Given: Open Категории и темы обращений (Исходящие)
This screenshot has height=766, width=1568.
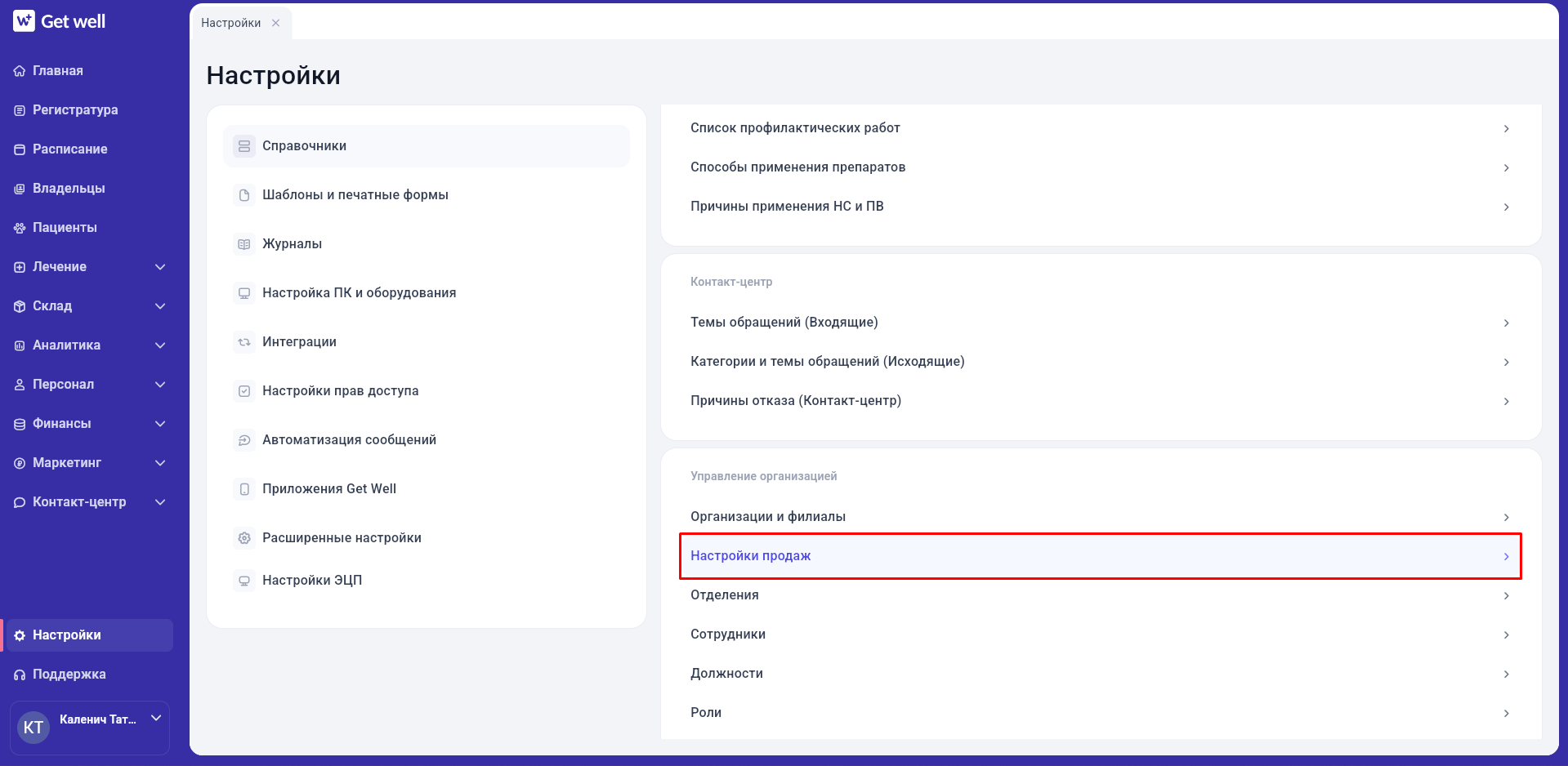Looking at the screenshot, I should pos(1101,362).
